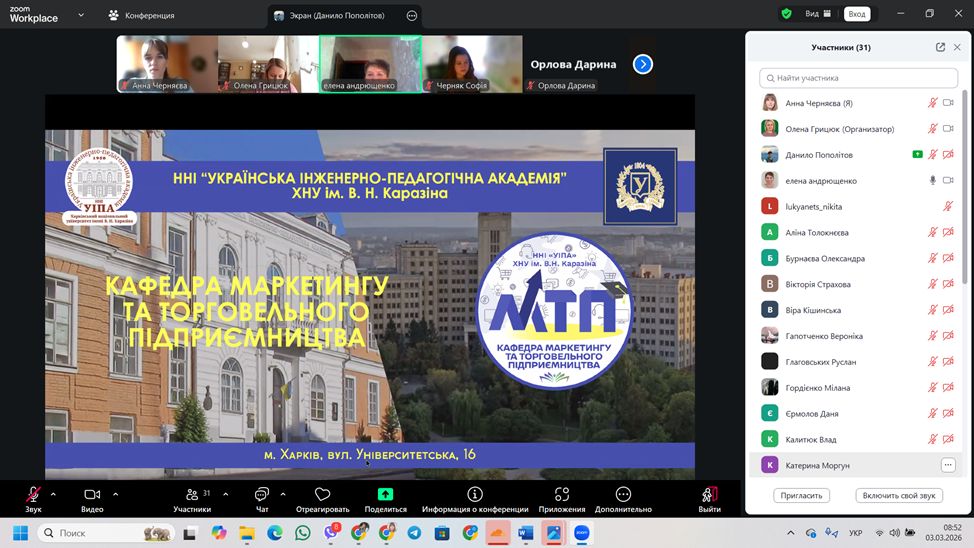The height and width of the screenshot is (548, 974).
Task: Unmute microphone with the Звук button
Action: tap(33, 497)
